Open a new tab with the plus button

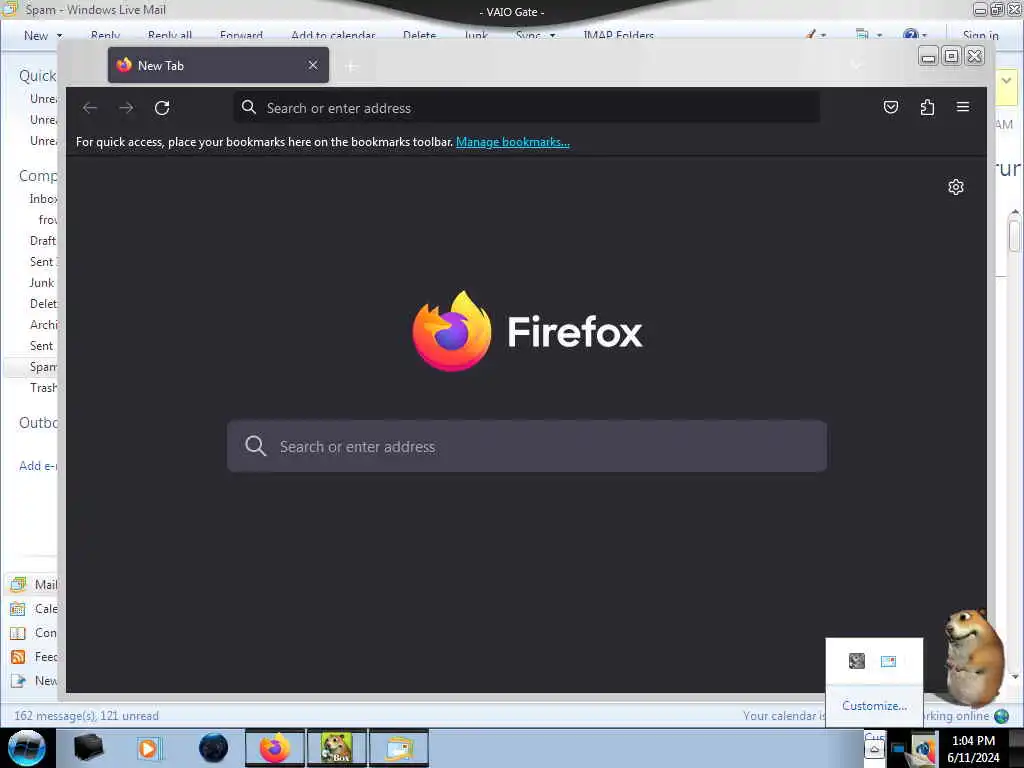coord(351,66)
